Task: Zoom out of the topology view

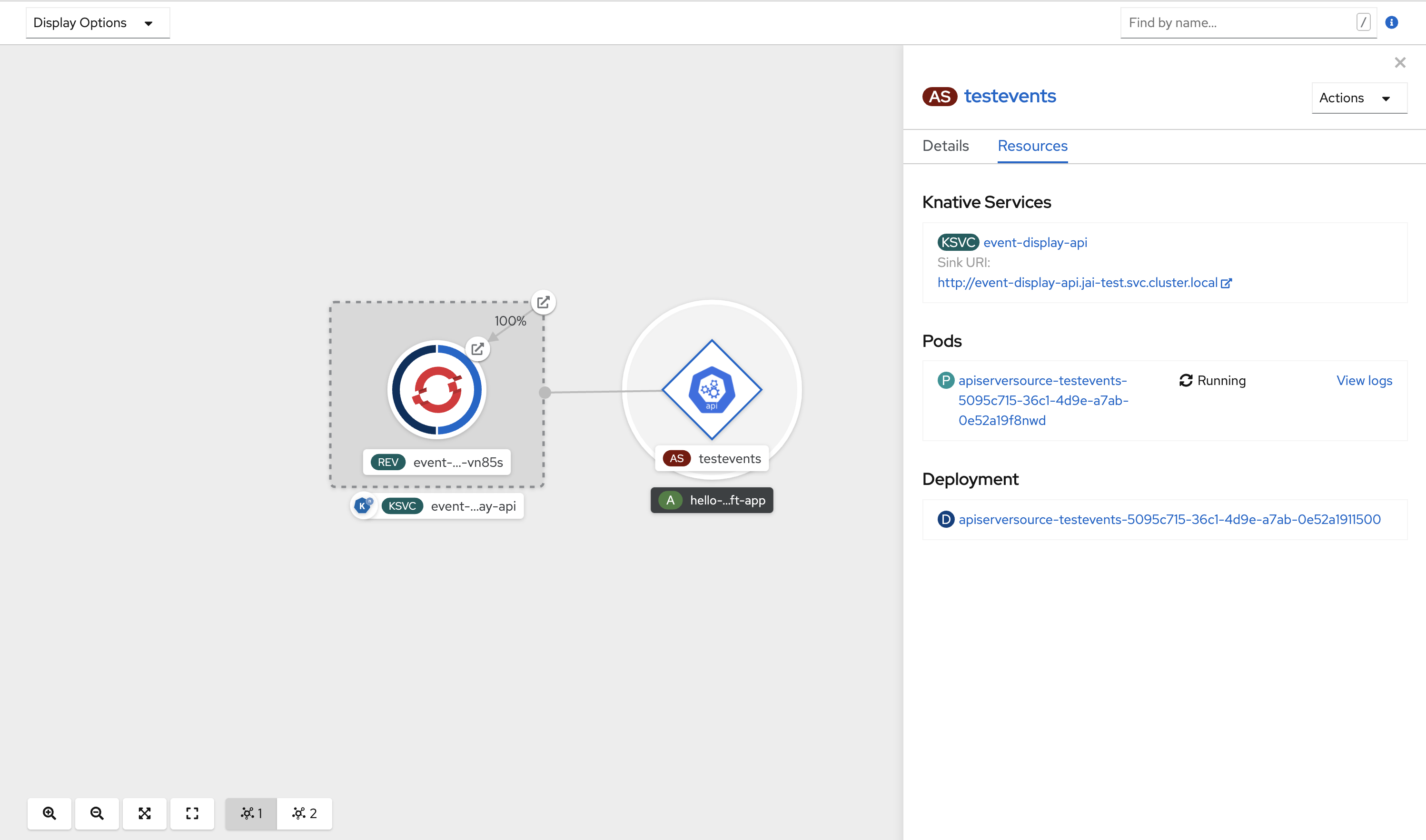Action: [97, 813]
